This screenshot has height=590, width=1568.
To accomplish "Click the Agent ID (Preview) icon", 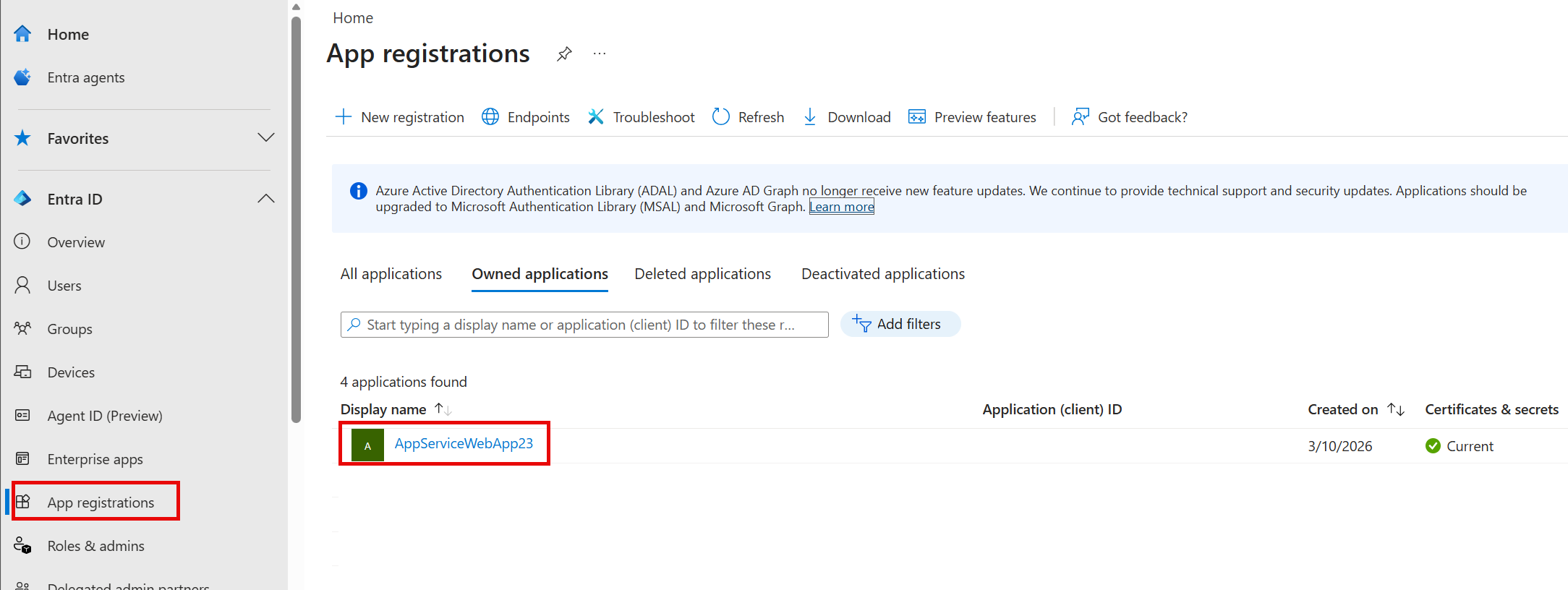I will 22,415.
